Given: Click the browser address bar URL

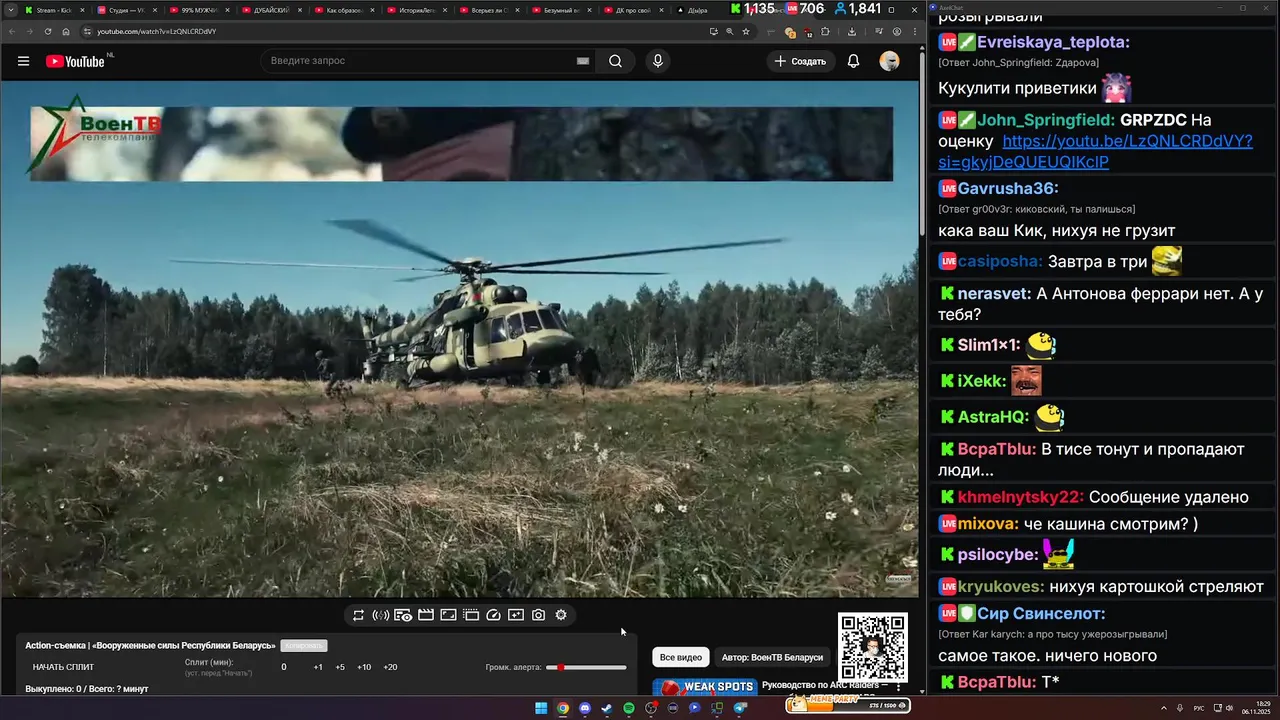Looking at the screenshot, I should (x=157, y=31).
